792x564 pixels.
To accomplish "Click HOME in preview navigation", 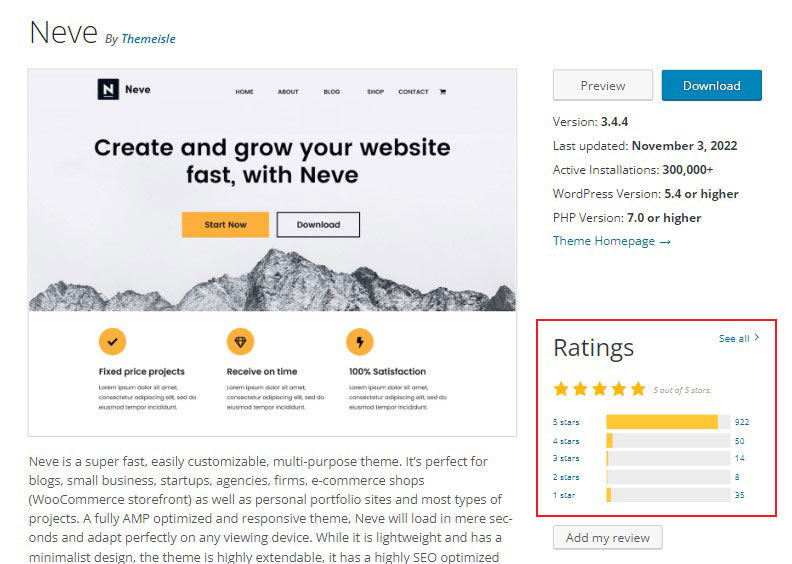I will pyautogui.click(x=244, y=92).
